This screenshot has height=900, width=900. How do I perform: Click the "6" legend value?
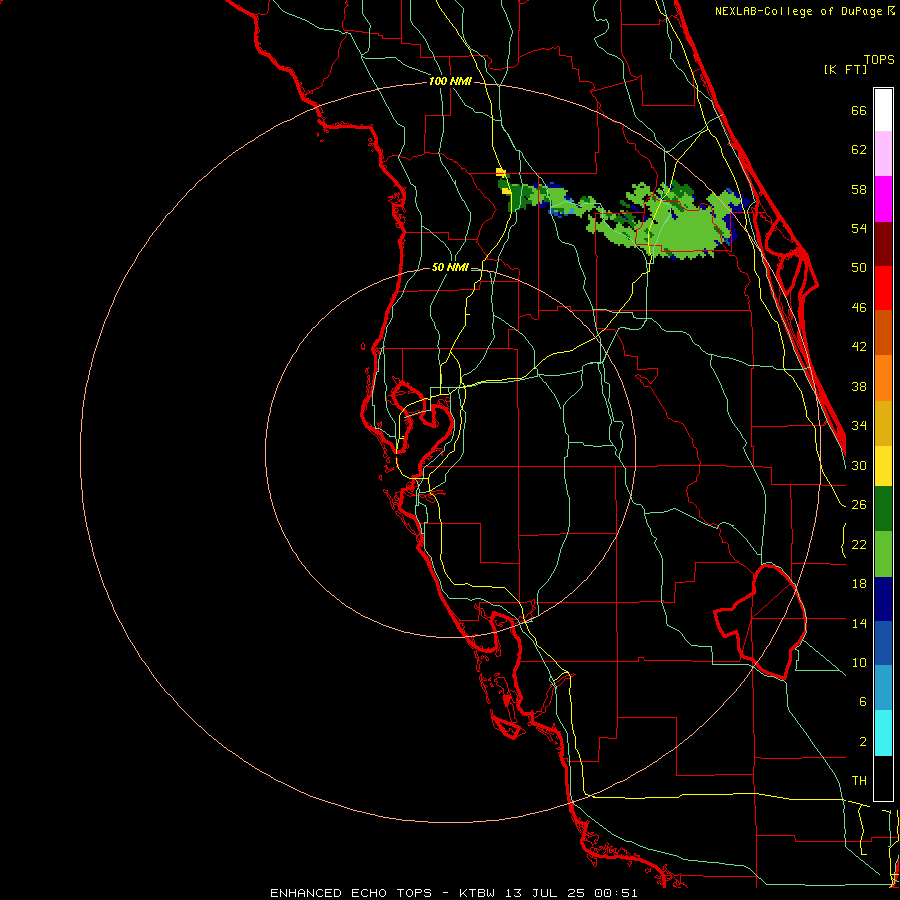[862, 702]
